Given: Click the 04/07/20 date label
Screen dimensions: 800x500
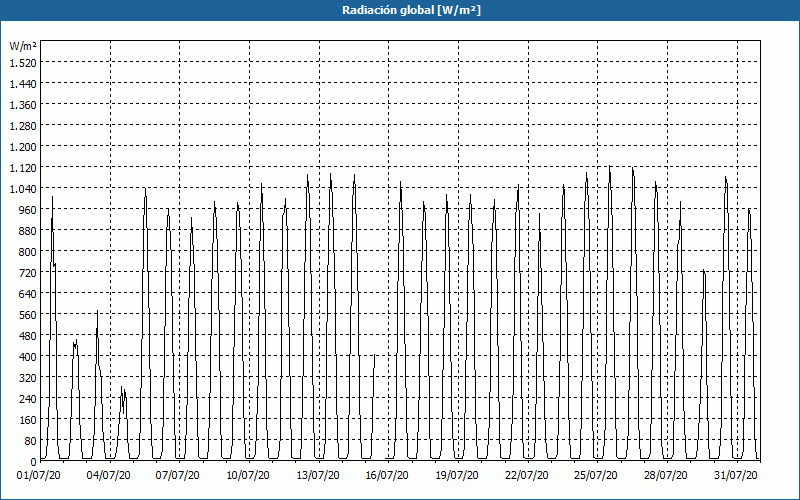Looking at the screenshot, I should (109, 476).
